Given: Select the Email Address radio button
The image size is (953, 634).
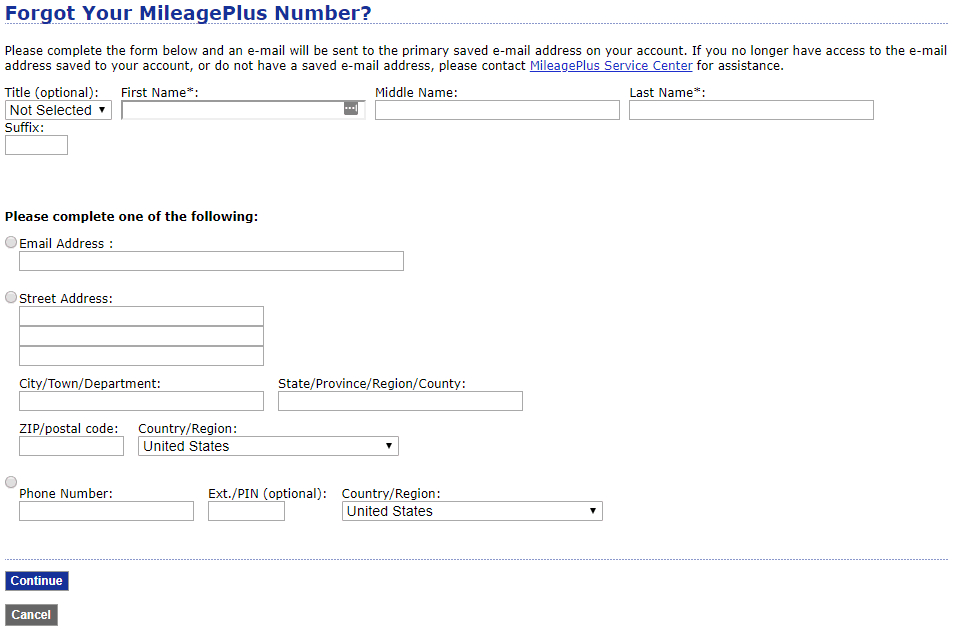Looking at the screenshot, I should click(x=11, y=242).
